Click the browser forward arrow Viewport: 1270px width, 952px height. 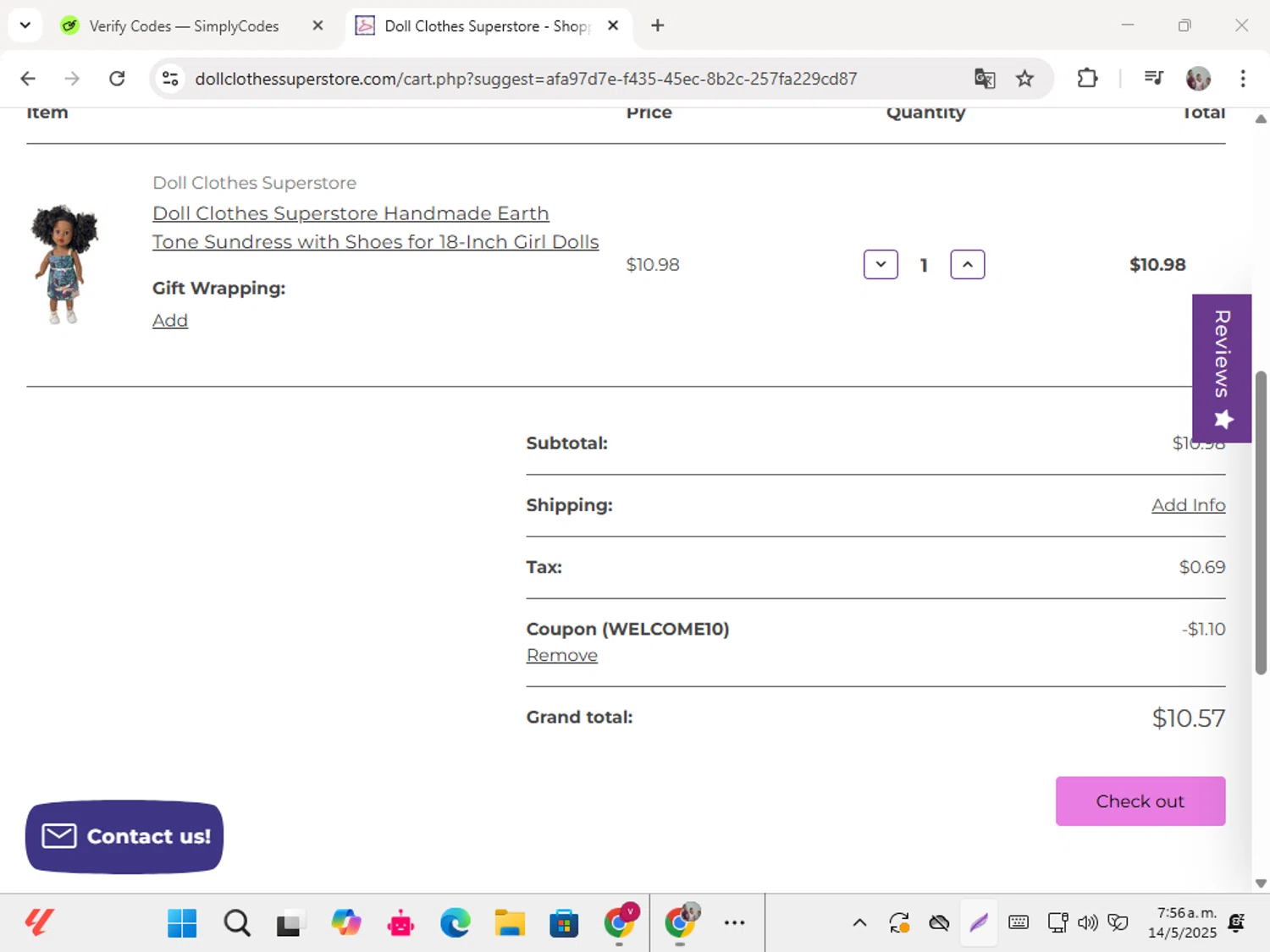tap(72, 79)
